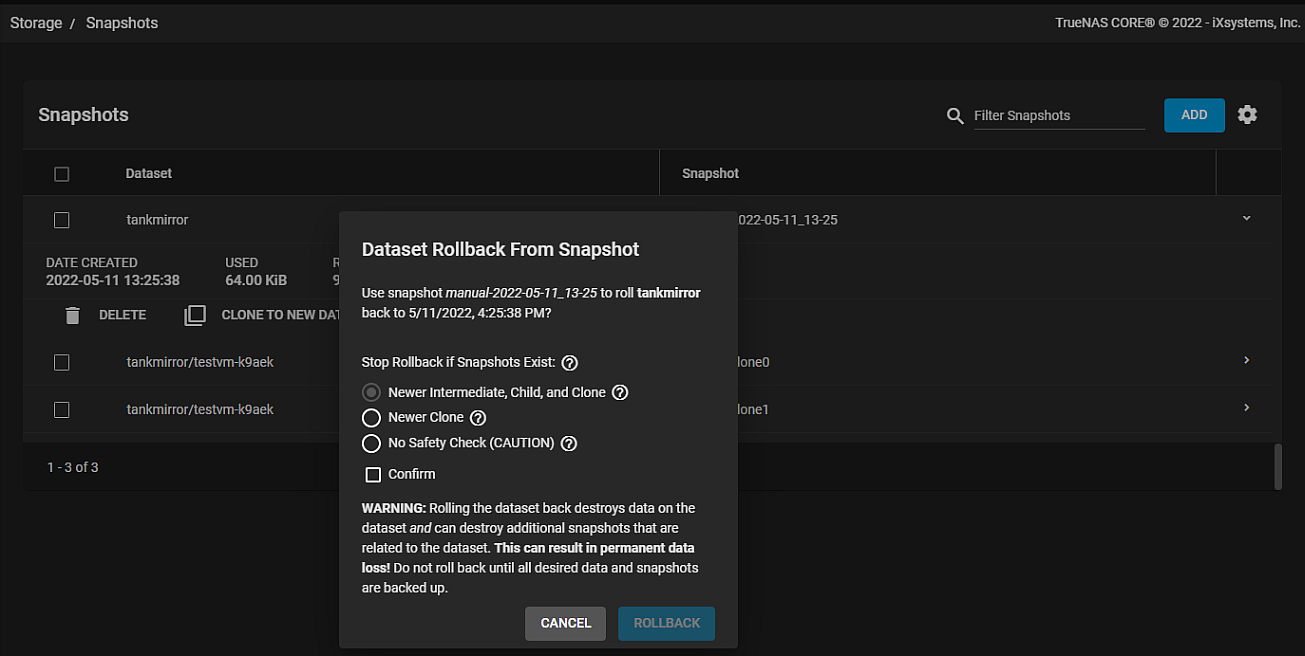Select the Newer Clone radio button
The image size is (1305, 656).
(x=371, y=417)
